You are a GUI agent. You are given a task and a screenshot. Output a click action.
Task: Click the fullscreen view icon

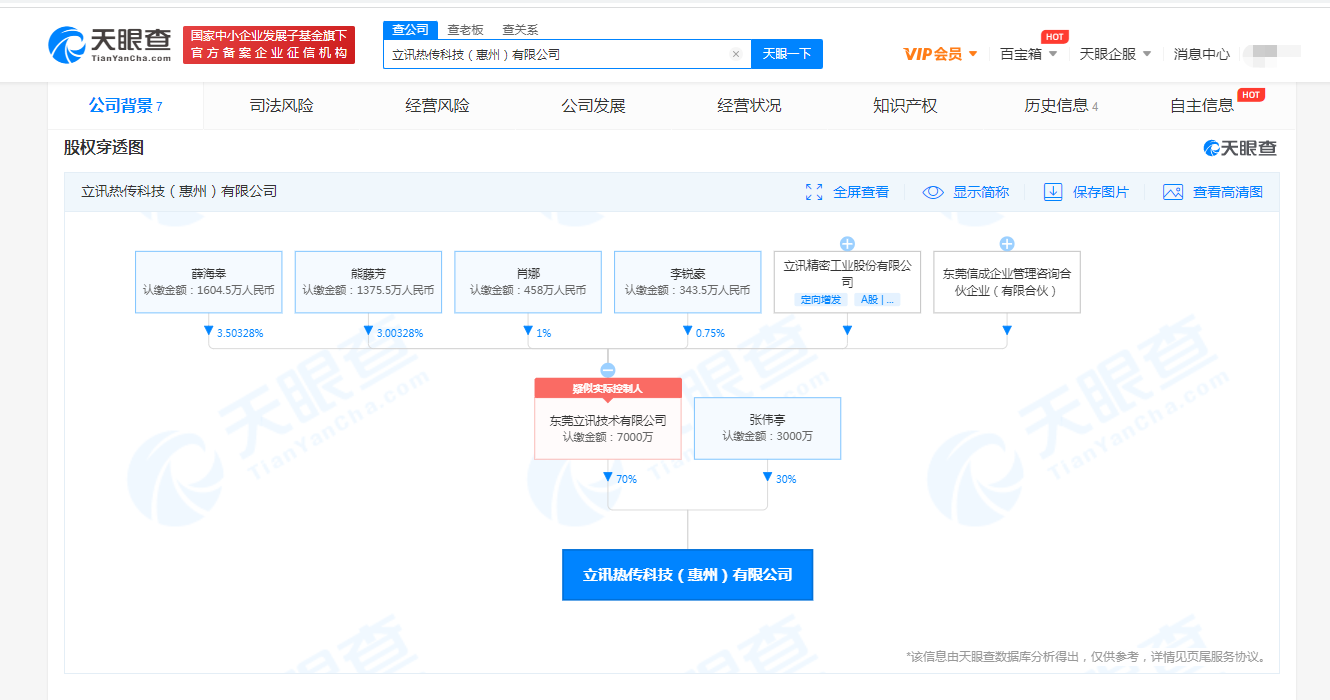tap(814, 192)
